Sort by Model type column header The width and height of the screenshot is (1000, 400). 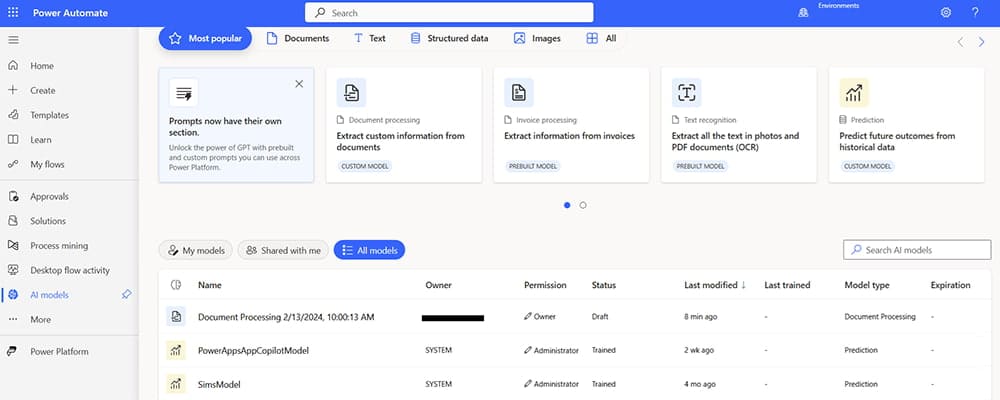pos(867,285)
